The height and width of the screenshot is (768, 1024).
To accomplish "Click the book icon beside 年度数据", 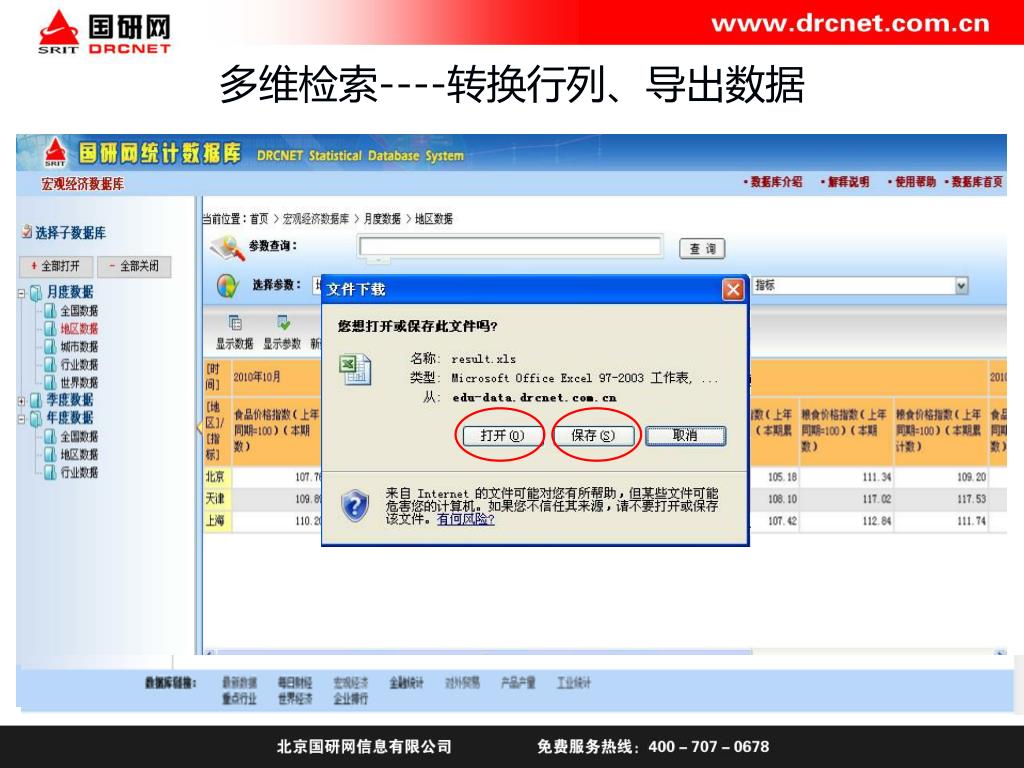I will (x=37, y=418).
